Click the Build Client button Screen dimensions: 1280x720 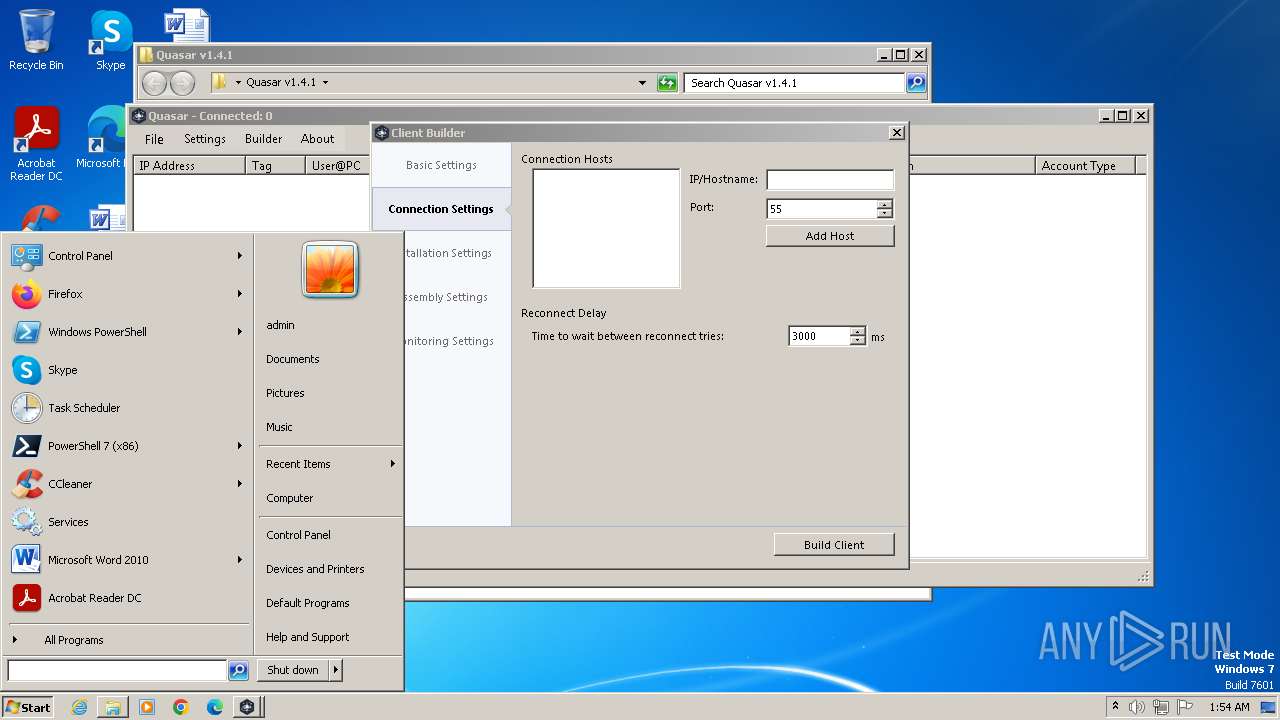tap(834, 545)
